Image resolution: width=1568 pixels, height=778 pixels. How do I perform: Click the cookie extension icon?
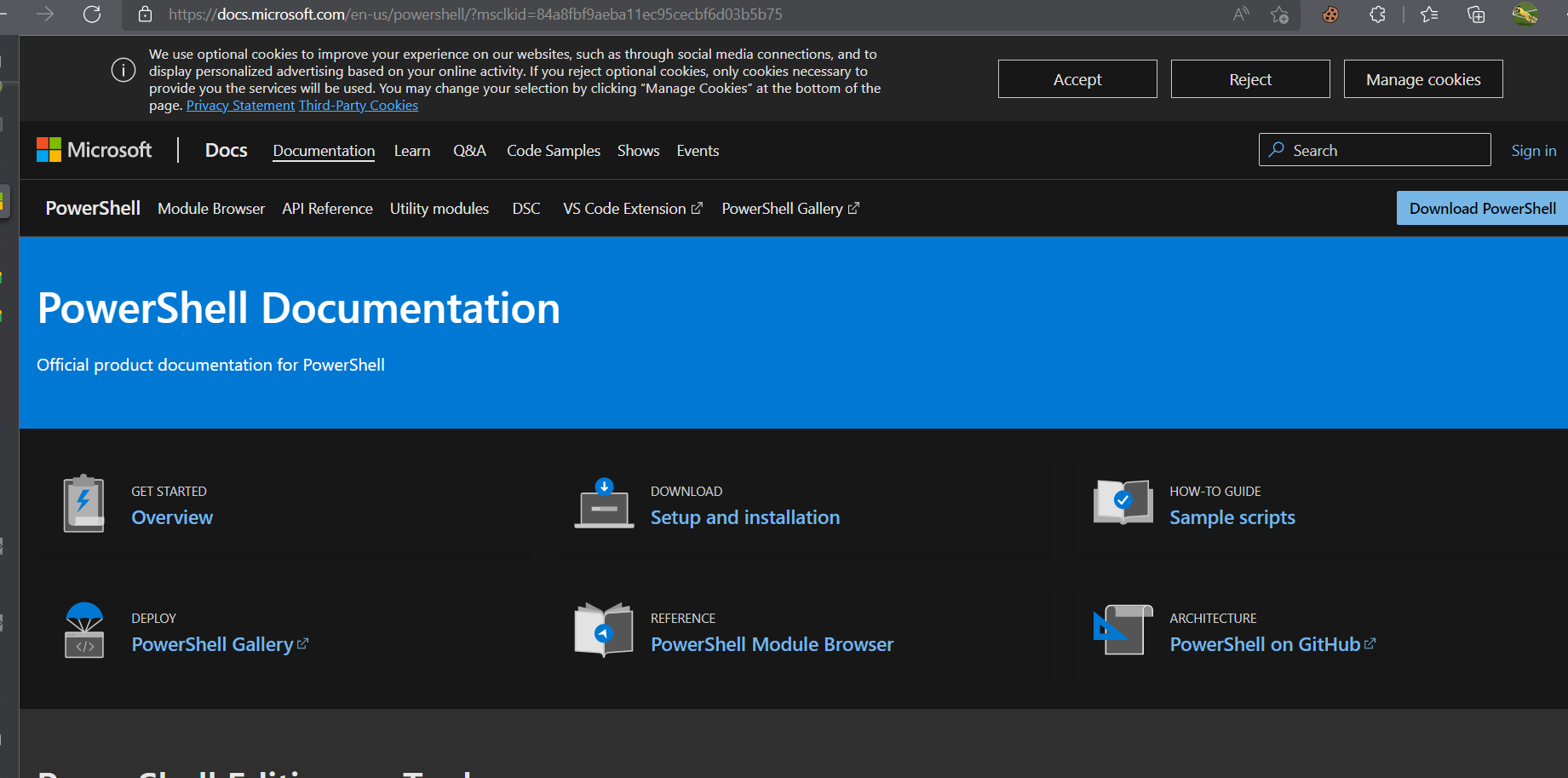tap(1330, 14)
